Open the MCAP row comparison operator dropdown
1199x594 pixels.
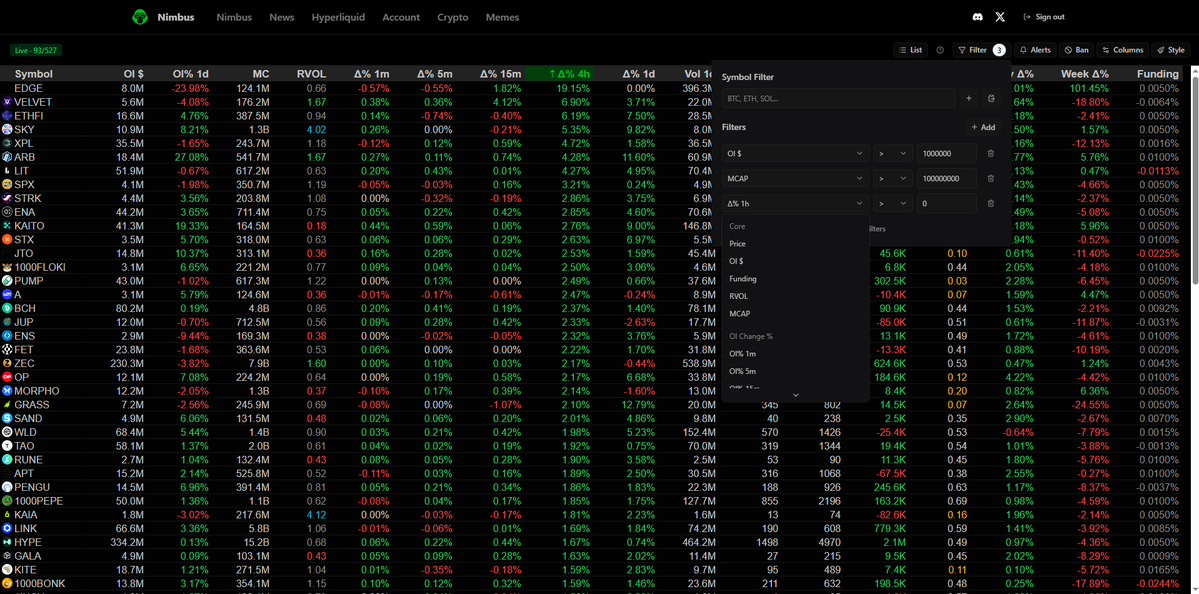pos(893,178)
